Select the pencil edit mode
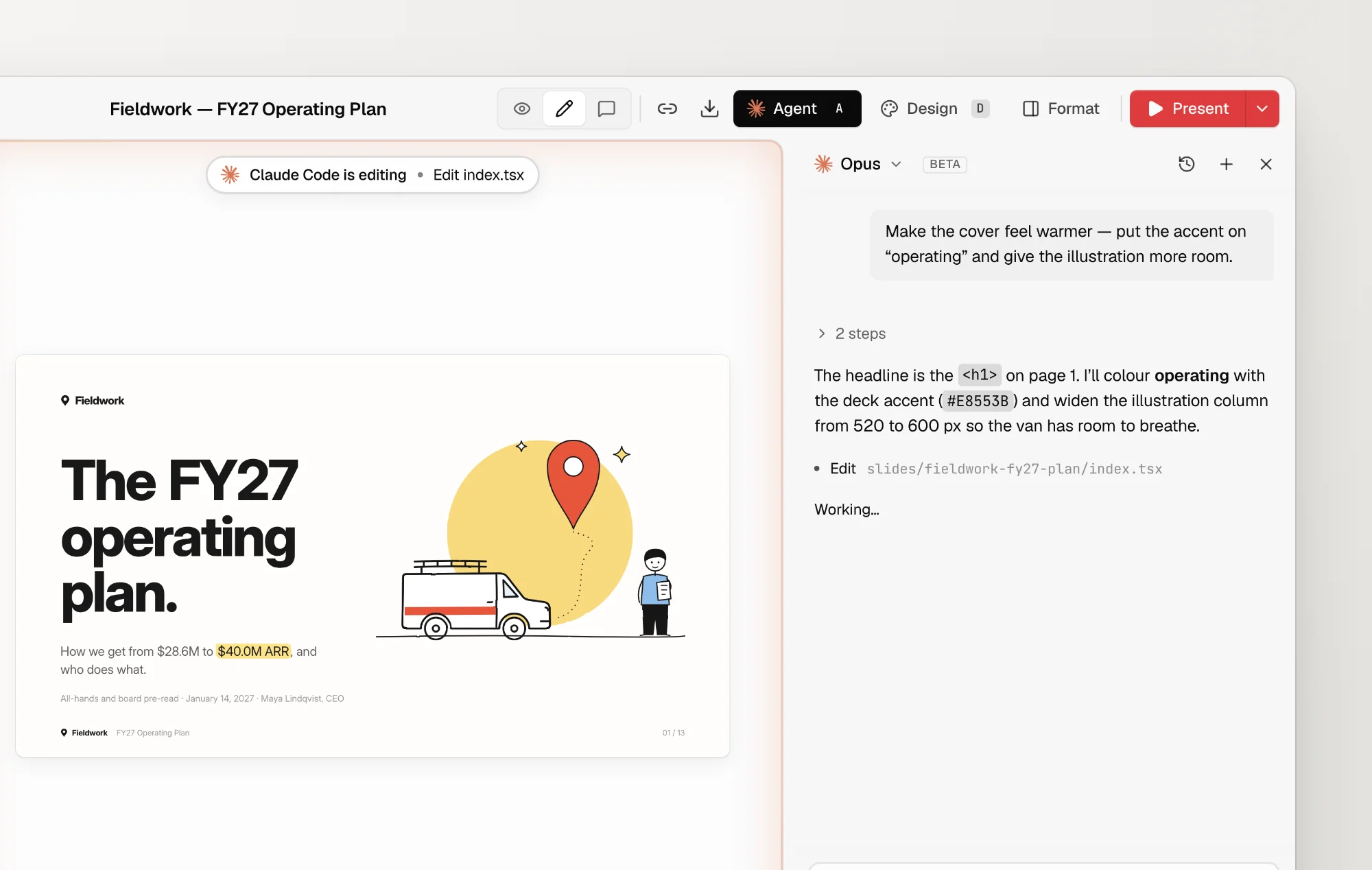This screenshot has height=870, width=1372. click(x=564, y=108)
